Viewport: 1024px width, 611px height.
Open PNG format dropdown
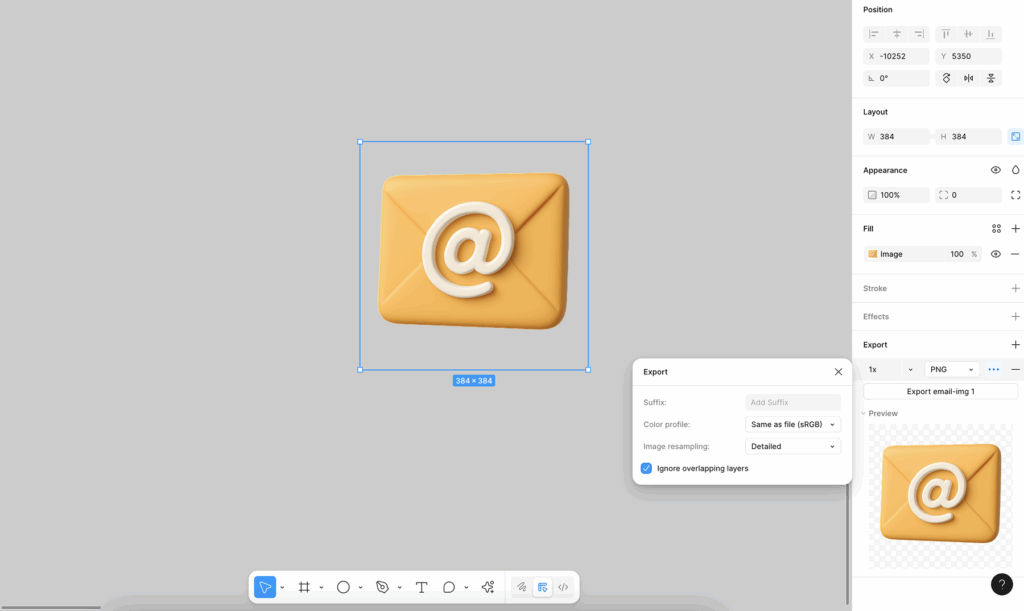(952, 369)
